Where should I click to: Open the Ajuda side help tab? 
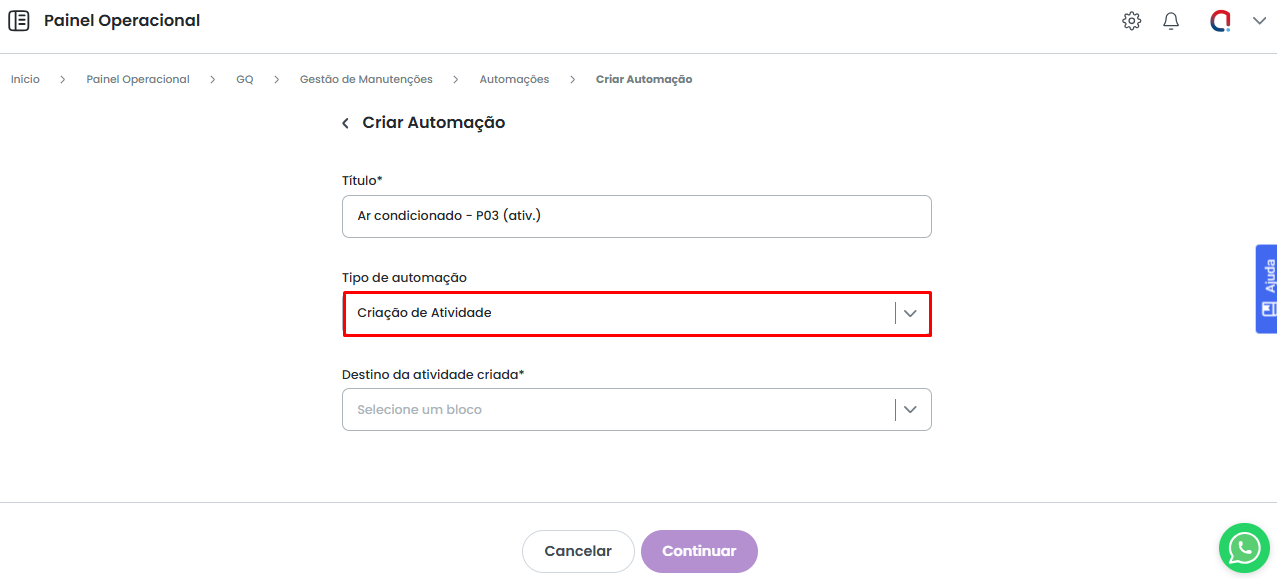tap(1266, 288)
